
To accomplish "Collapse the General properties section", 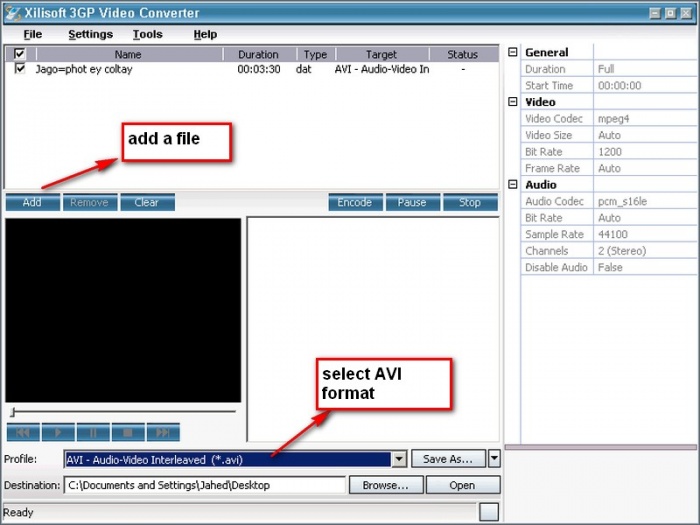I will (x=513, y=52).
